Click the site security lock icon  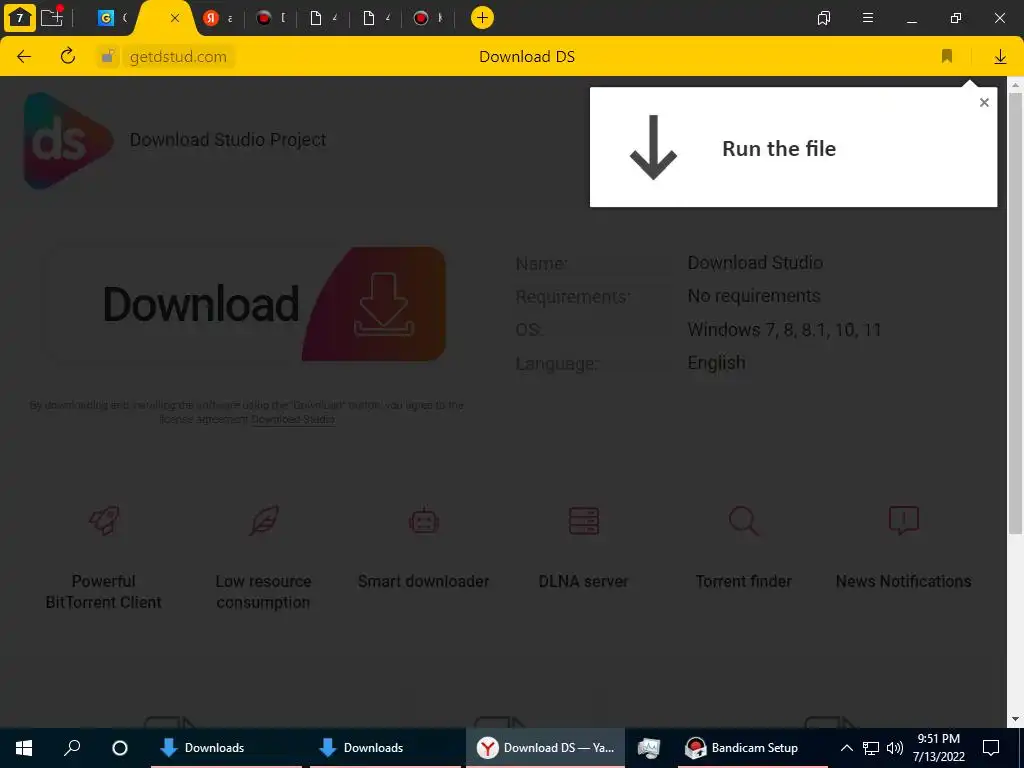click(108, 56)
